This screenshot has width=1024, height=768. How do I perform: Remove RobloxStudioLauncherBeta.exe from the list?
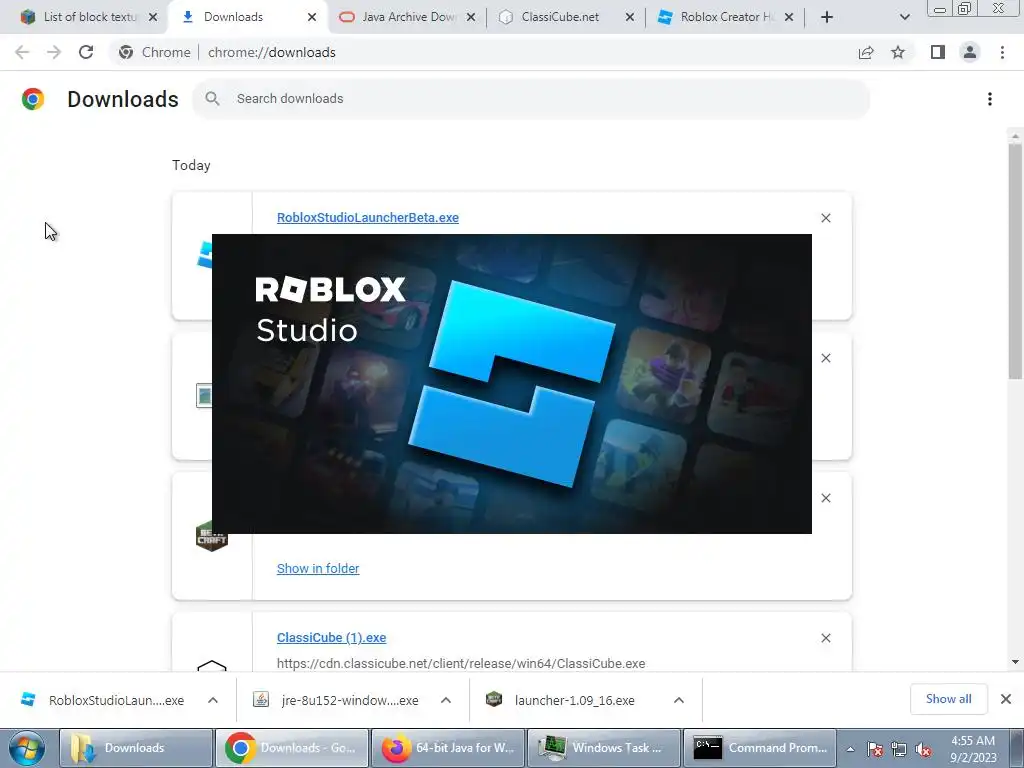coord(826,218)
